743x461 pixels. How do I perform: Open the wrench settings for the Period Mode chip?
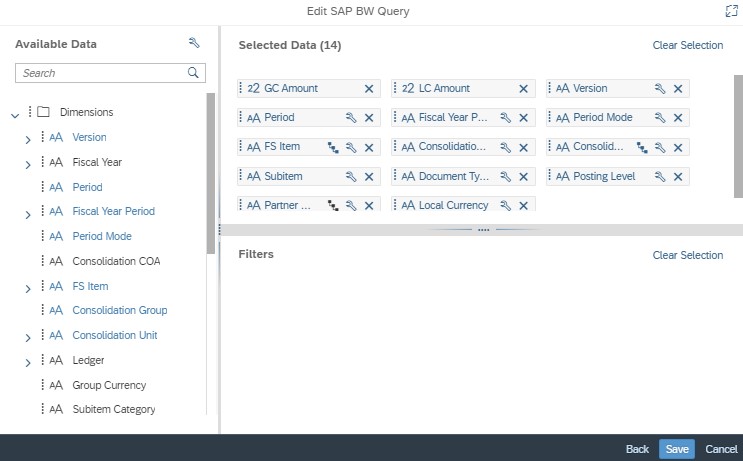tap(660, 118)
